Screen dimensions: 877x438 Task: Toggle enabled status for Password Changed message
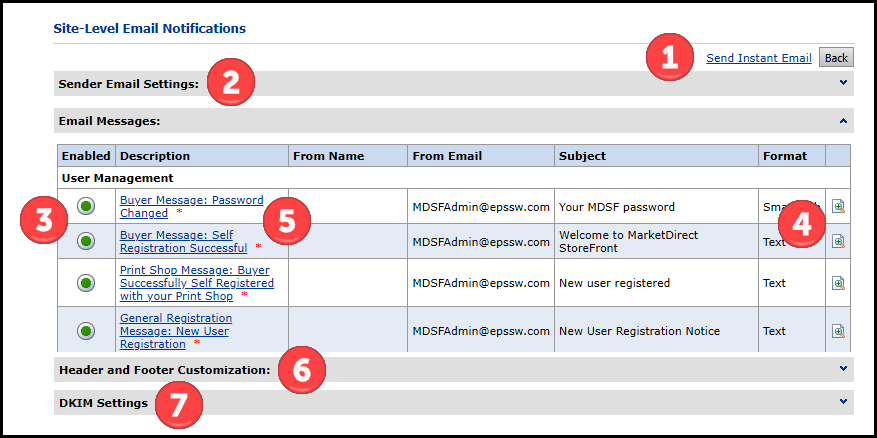point(86,207)
